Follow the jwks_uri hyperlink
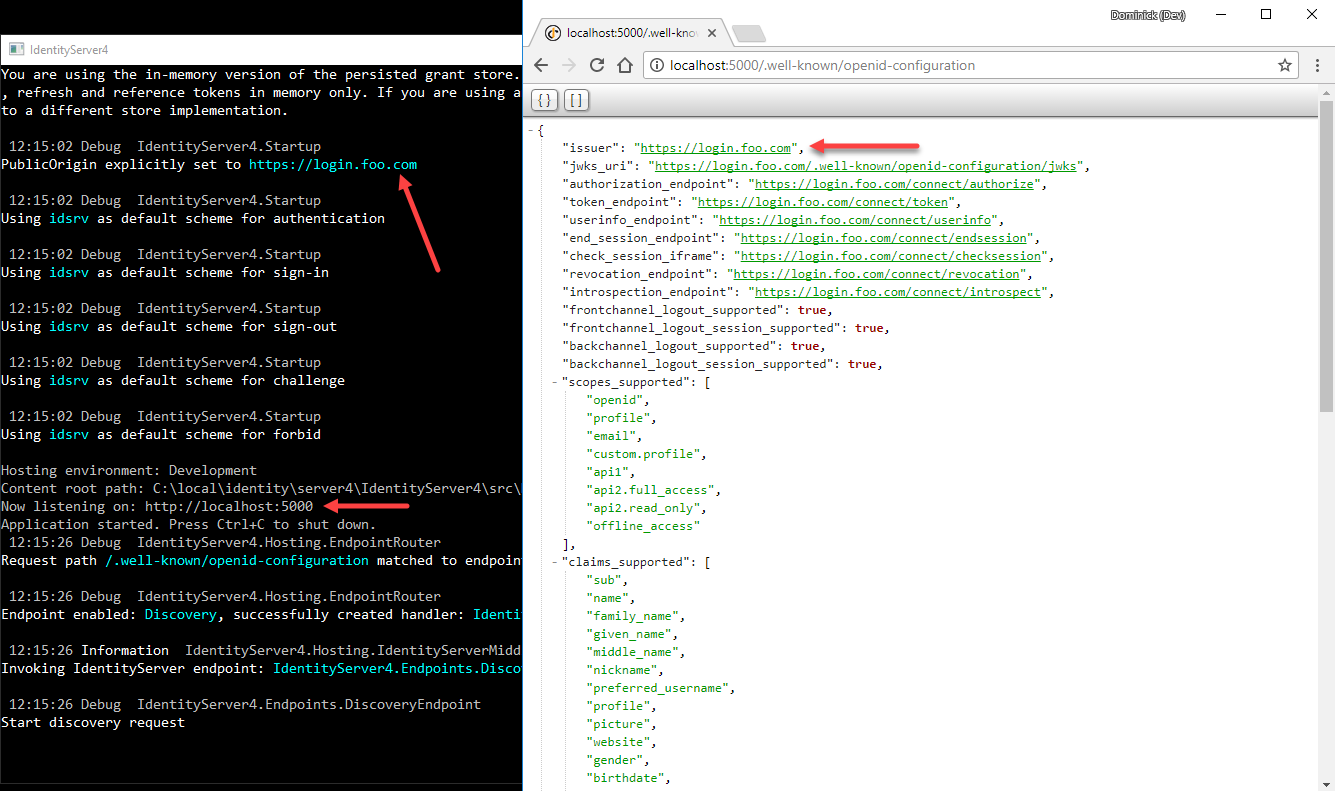 point(866,165)
